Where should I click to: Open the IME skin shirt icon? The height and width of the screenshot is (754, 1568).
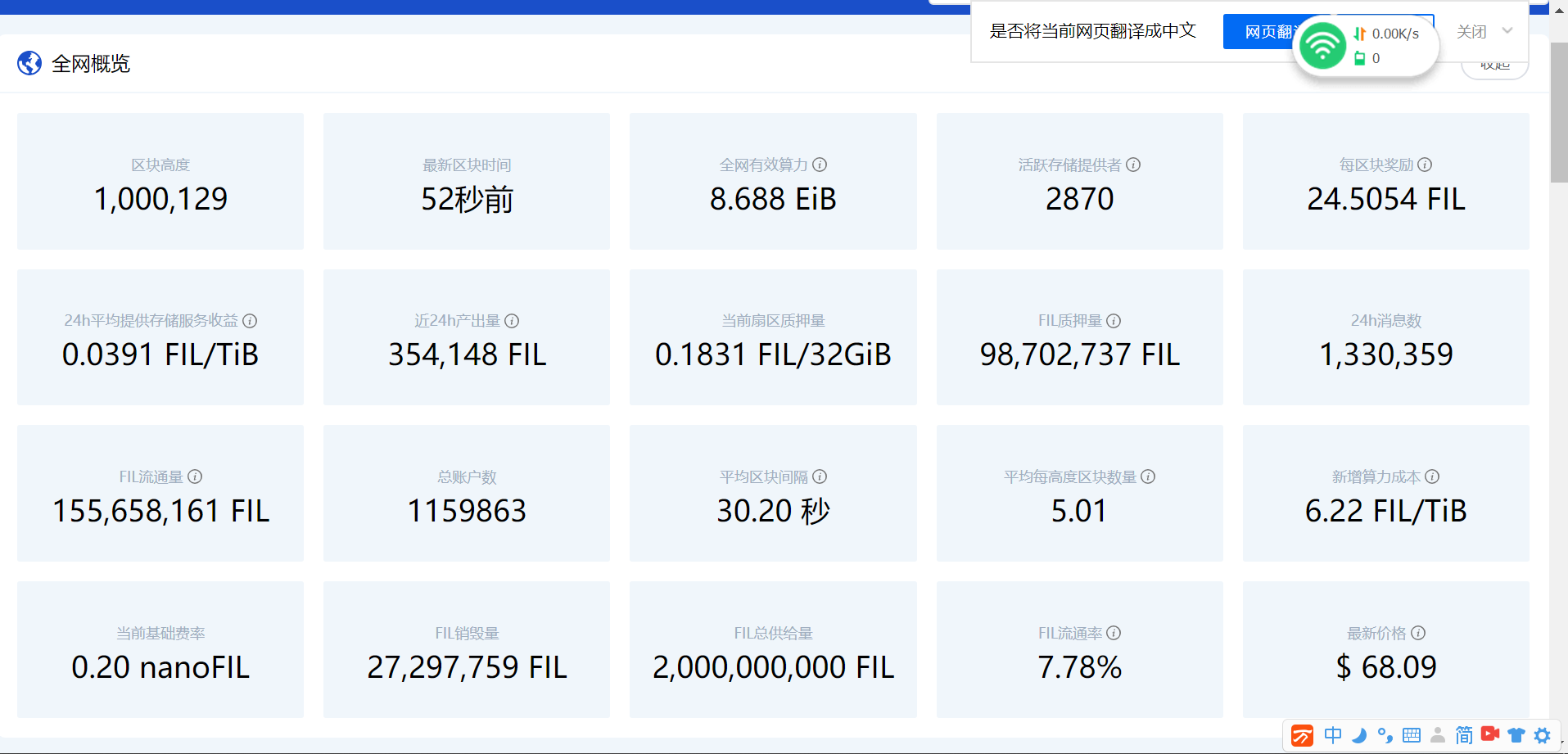(1516, 735)
